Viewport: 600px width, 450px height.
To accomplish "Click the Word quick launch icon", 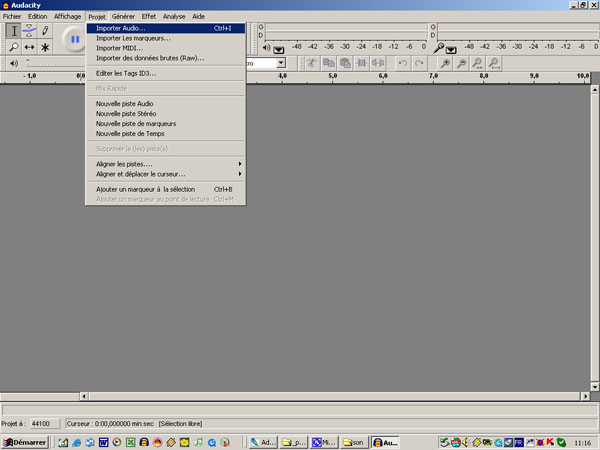I will point(103,442).
